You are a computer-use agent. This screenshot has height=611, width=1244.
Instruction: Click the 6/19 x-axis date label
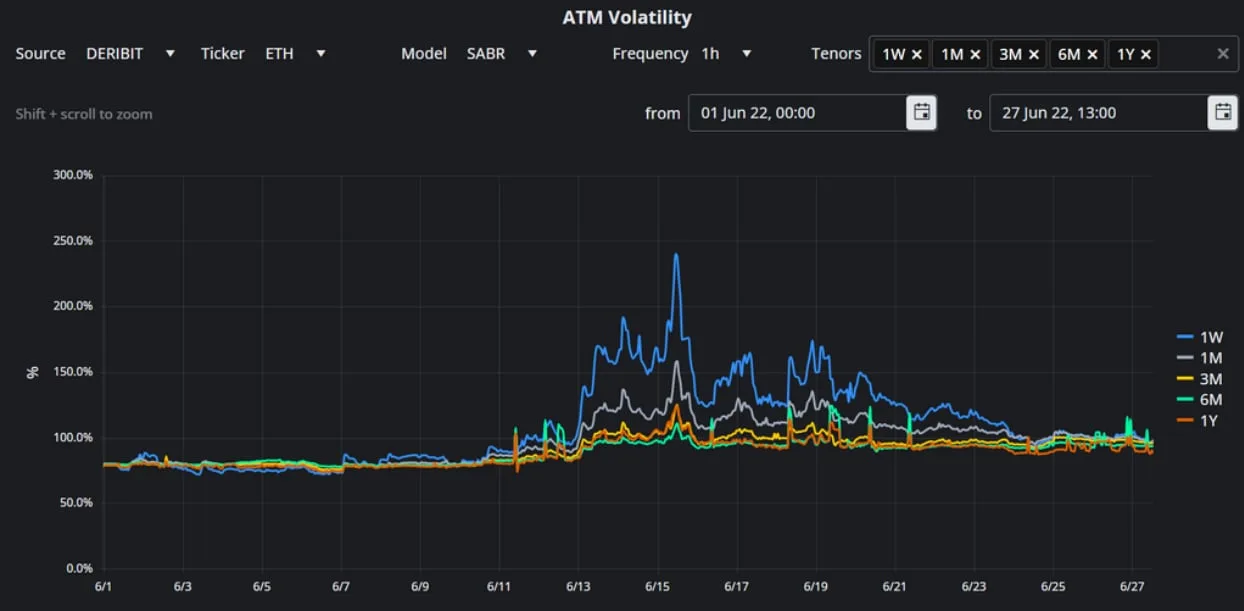tap(815, 588)
